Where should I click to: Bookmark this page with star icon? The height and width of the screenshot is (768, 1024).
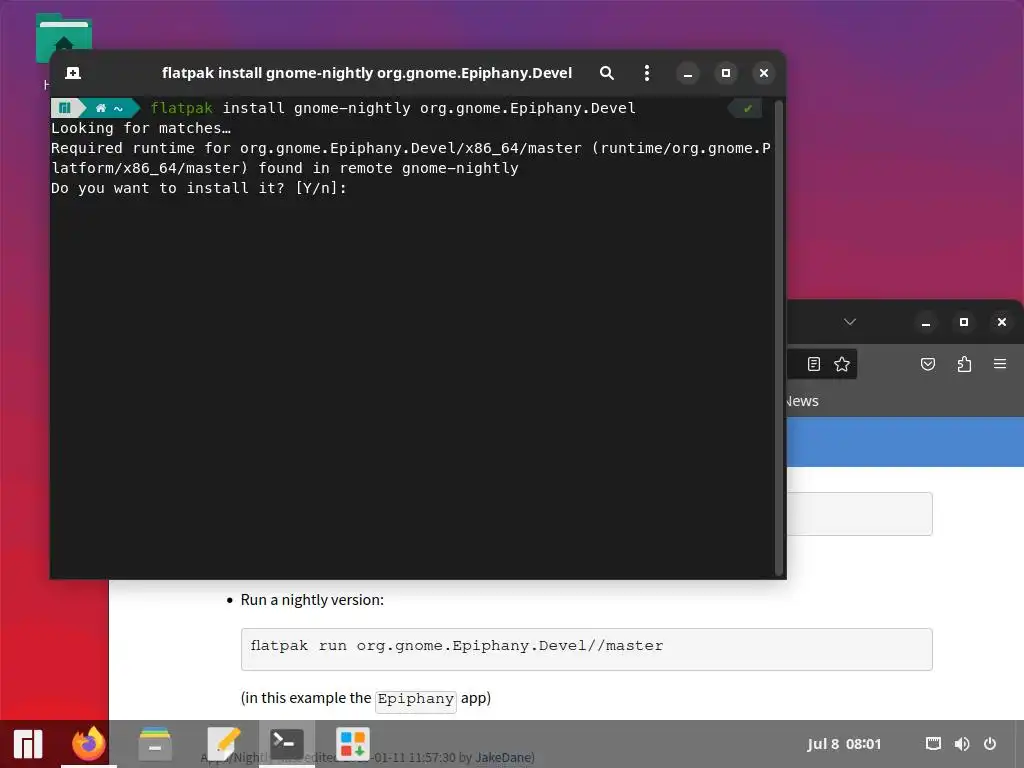click(x=842, y=364)
